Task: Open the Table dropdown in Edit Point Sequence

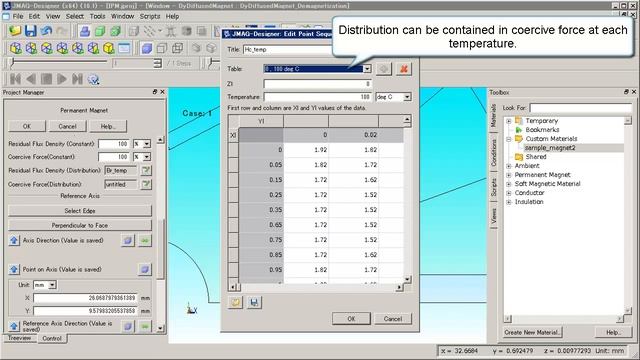Action: (367, 69)
